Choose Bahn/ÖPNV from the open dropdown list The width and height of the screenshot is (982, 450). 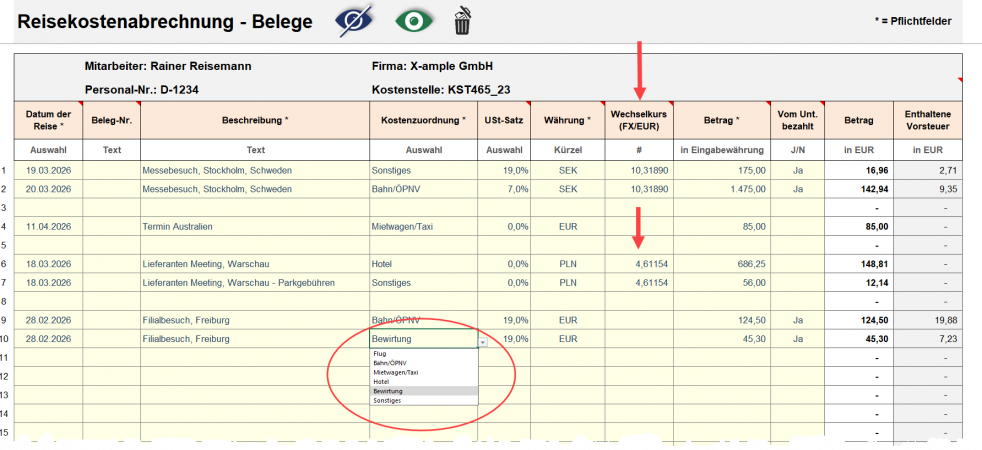tap(392, 363)
